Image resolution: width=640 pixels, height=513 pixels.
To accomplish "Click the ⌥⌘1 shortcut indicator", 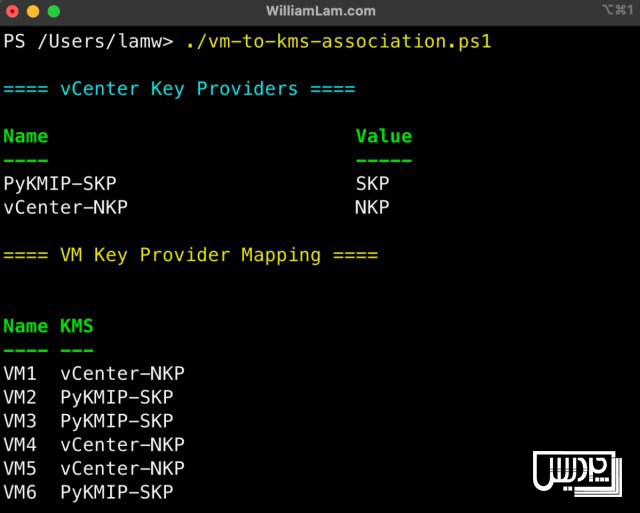I will click(x=618, y=10).
